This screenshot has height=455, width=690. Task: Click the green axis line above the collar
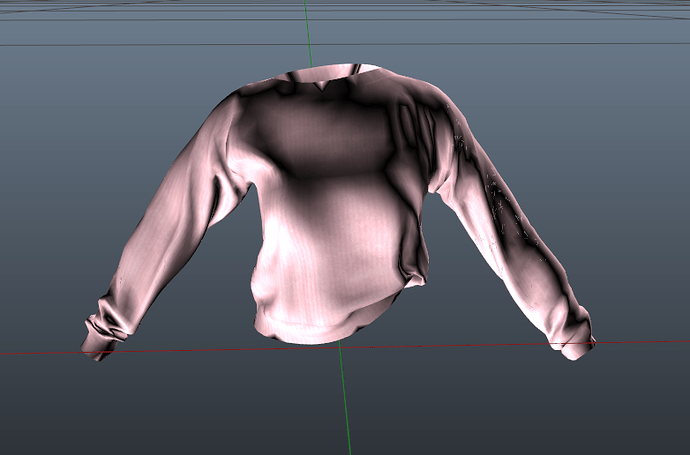point(308,33)
